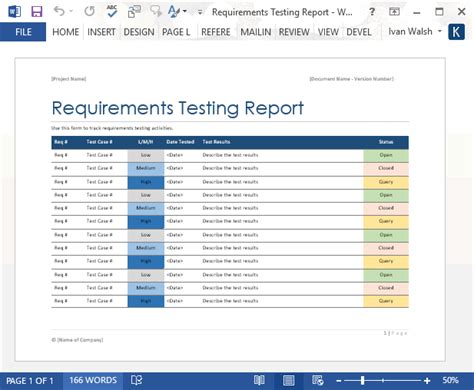Open the FILE tab

pos(23,32)
